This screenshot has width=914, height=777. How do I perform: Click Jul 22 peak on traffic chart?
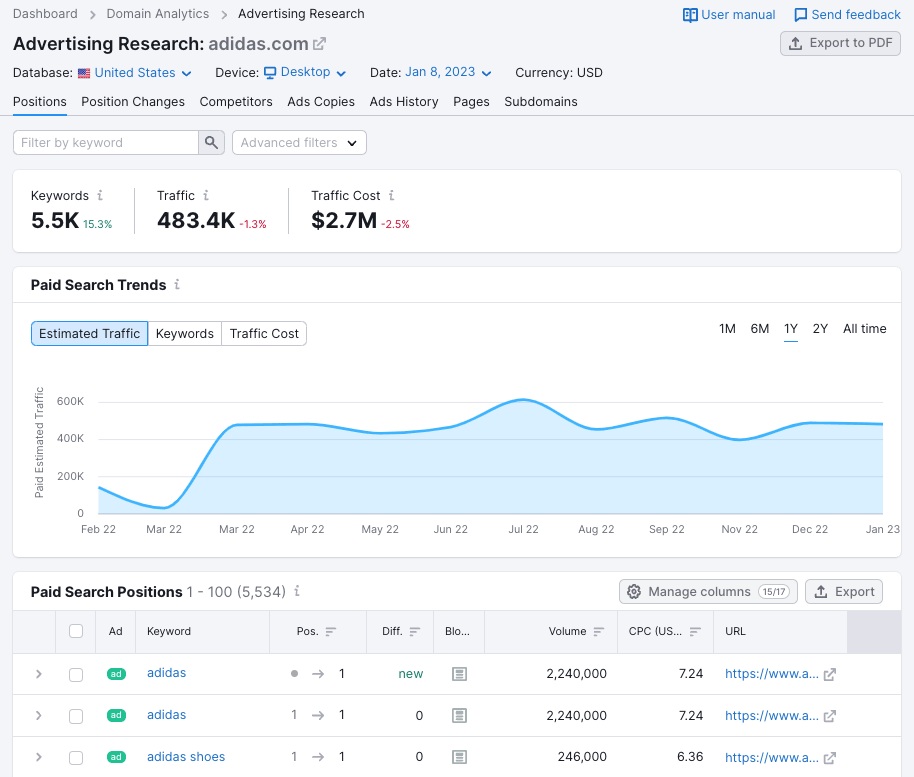coord(523,400)
